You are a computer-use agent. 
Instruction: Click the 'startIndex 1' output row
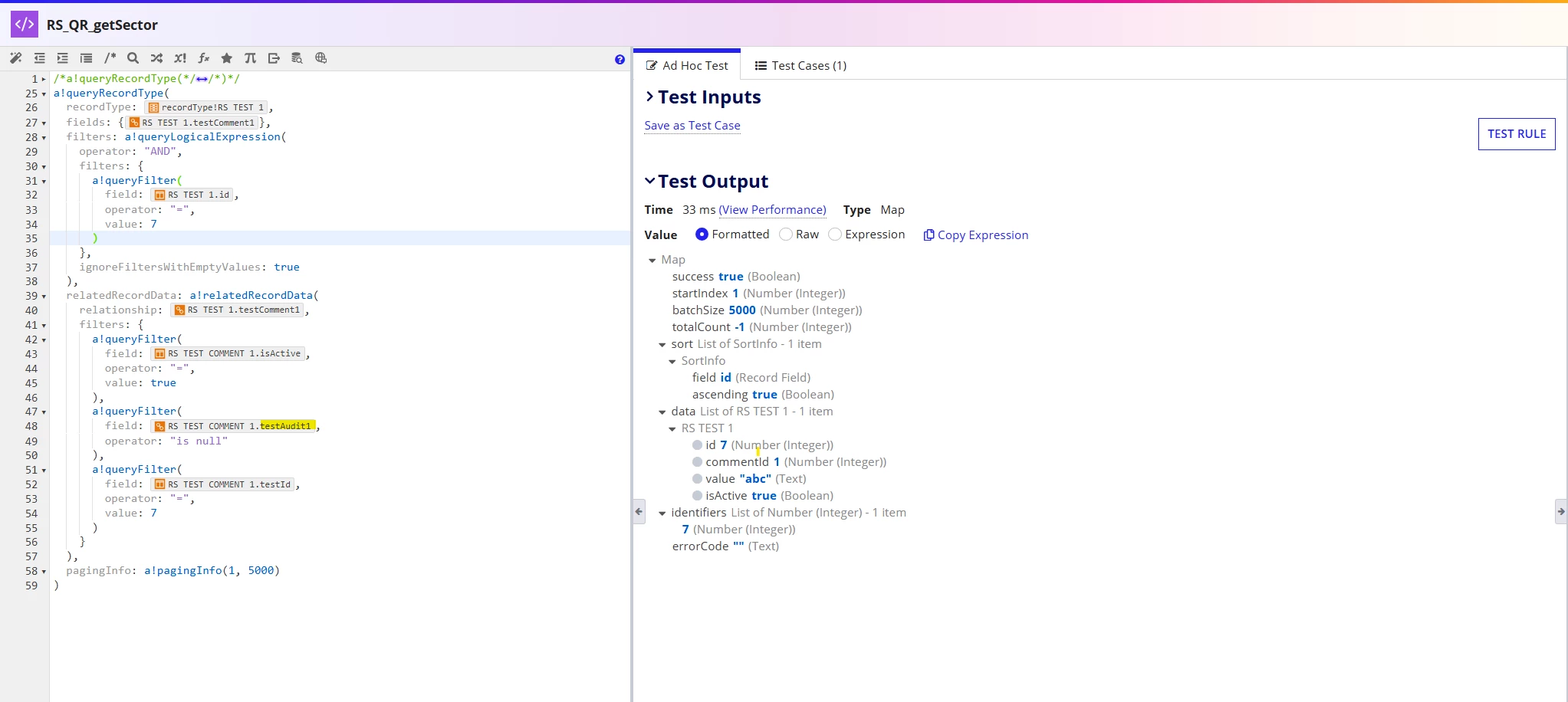(x=758, y=294)
